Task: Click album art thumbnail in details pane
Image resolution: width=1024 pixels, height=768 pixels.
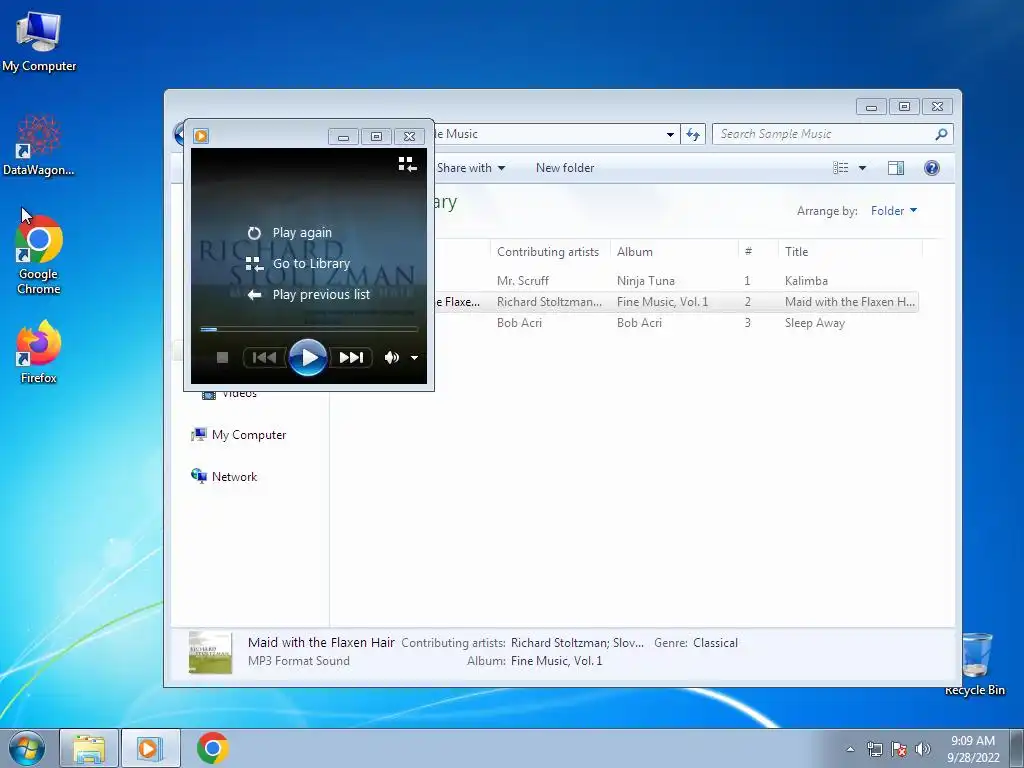Action: (x=210, y=652)
